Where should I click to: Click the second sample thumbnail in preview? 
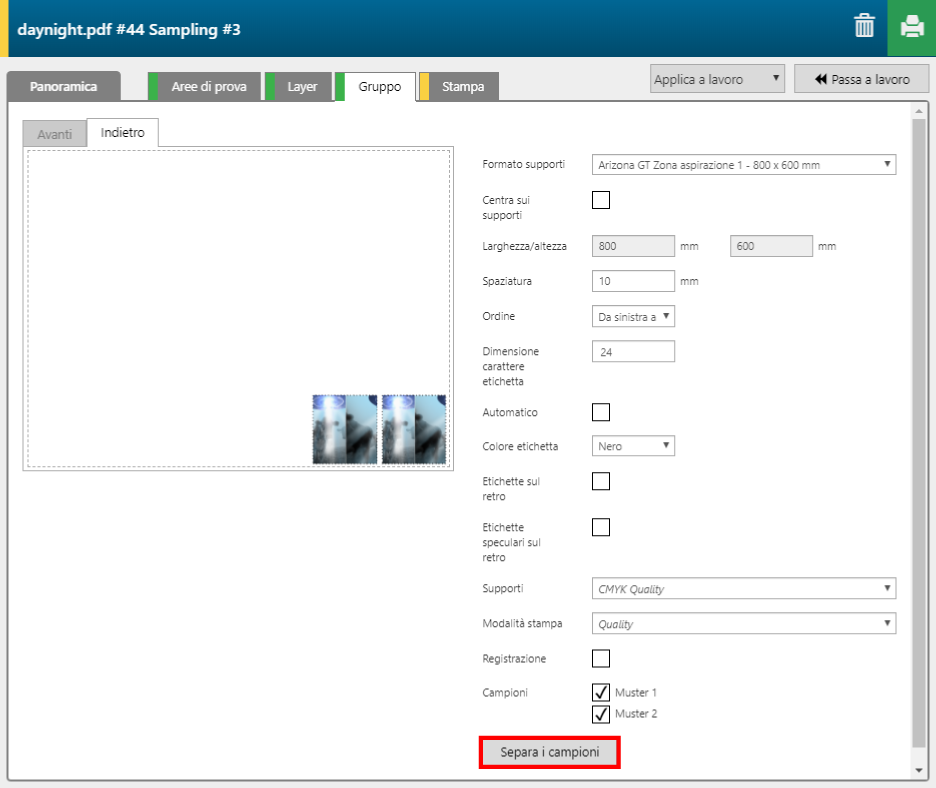tap(415, 429)
